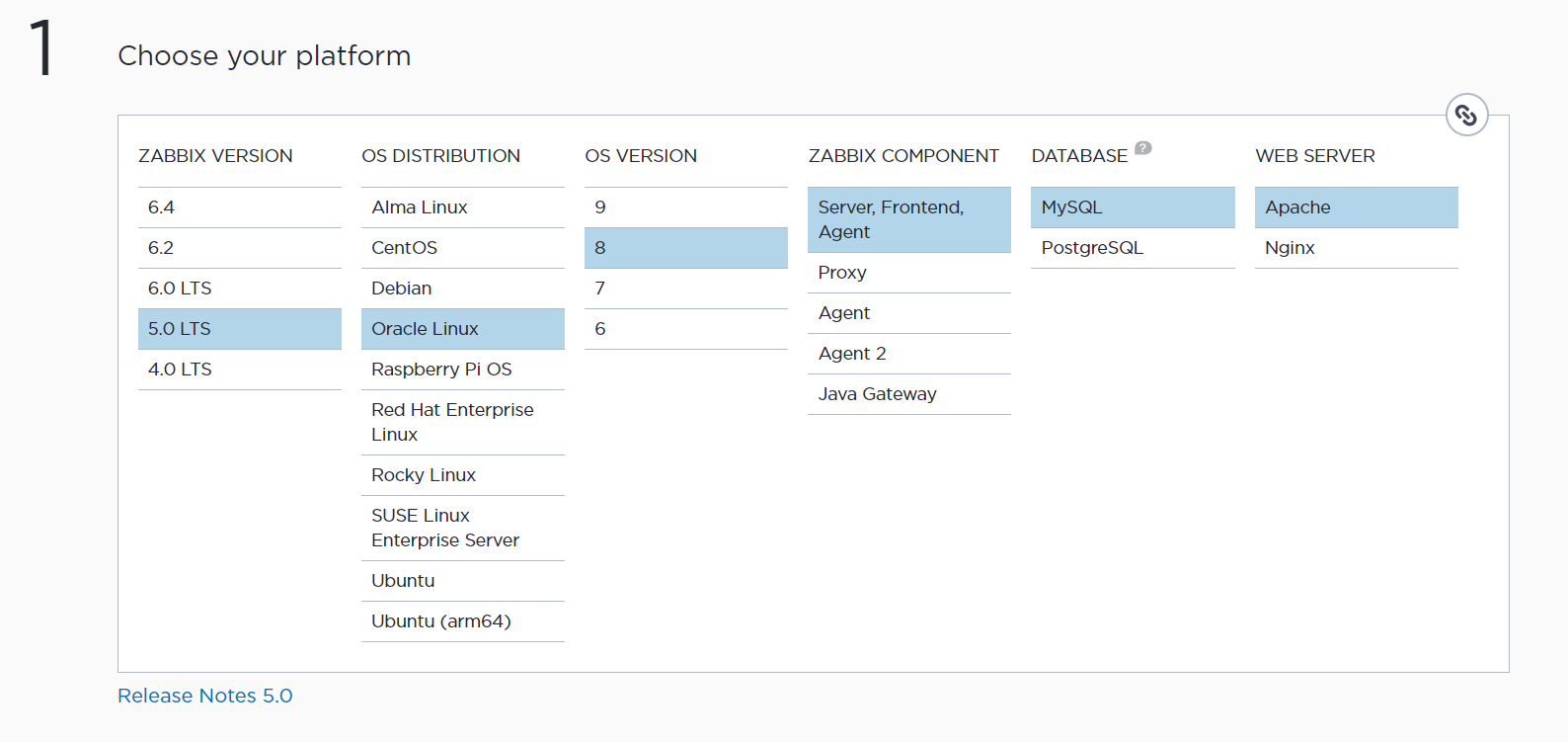The height and width of the screenshot is (742, 1568).
Task: Pick OS version 6
Action: pyautogui.click(x=686, y=329)
